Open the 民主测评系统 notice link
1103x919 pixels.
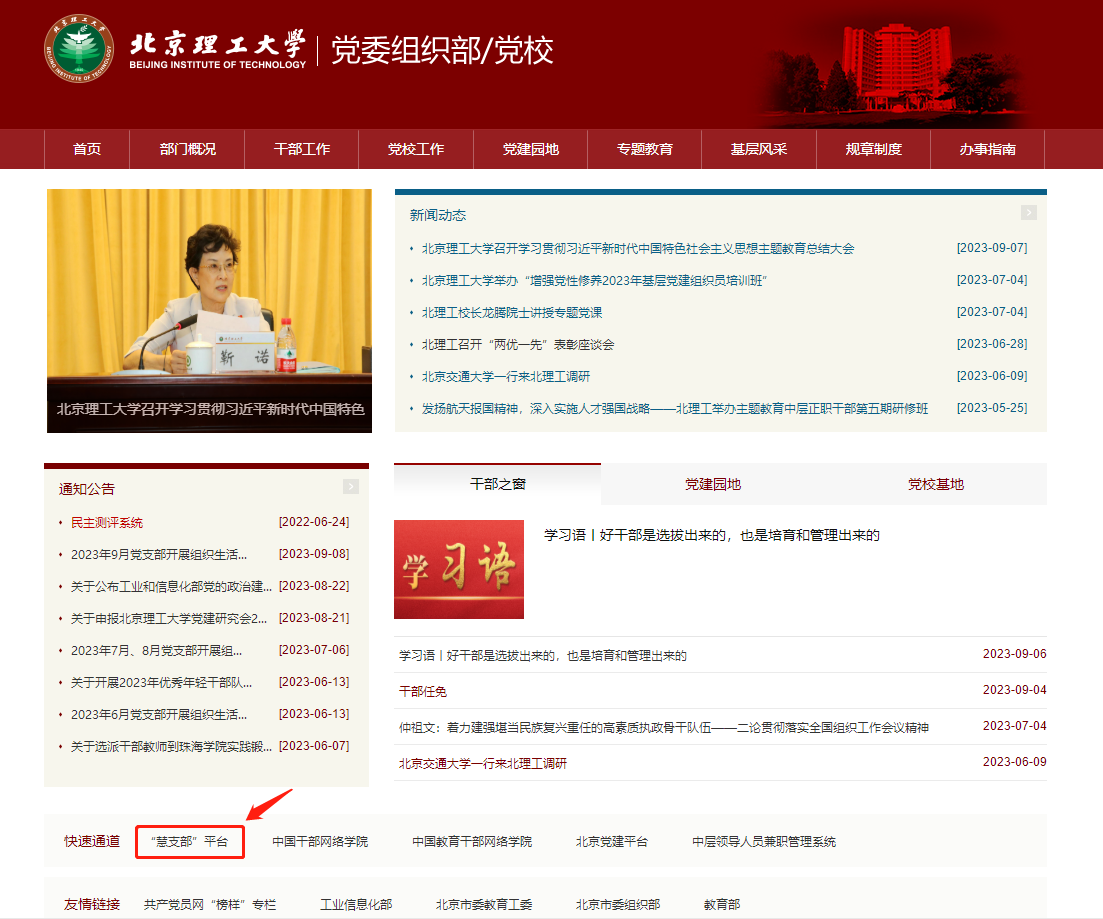pos(107,523)
